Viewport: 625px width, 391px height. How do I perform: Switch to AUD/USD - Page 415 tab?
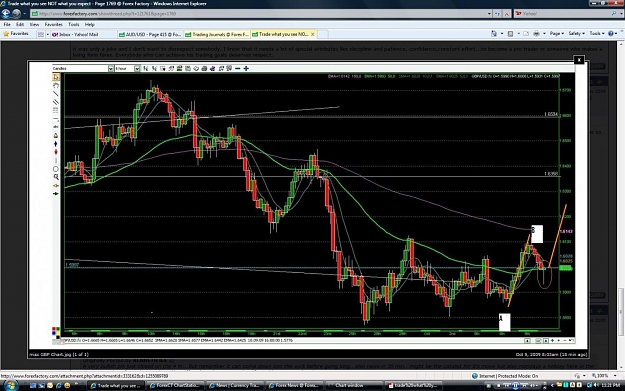150,34
